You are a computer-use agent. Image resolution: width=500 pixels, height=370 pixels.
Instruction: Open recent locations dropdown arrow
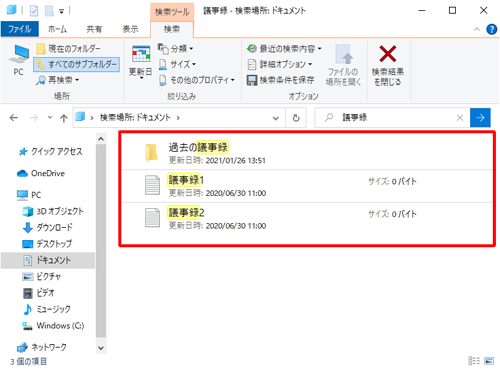(x=50, y=118)
